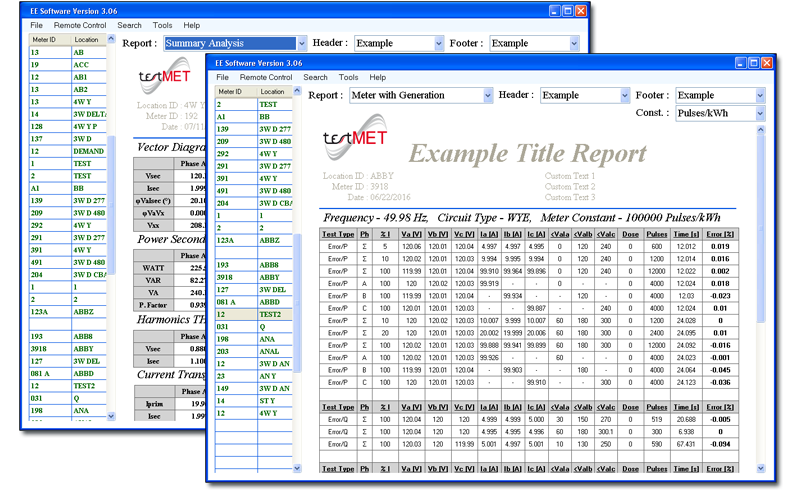The image size is (800, 492).
Task: Expand Header dropdown in front window
Action: (624, 95)
